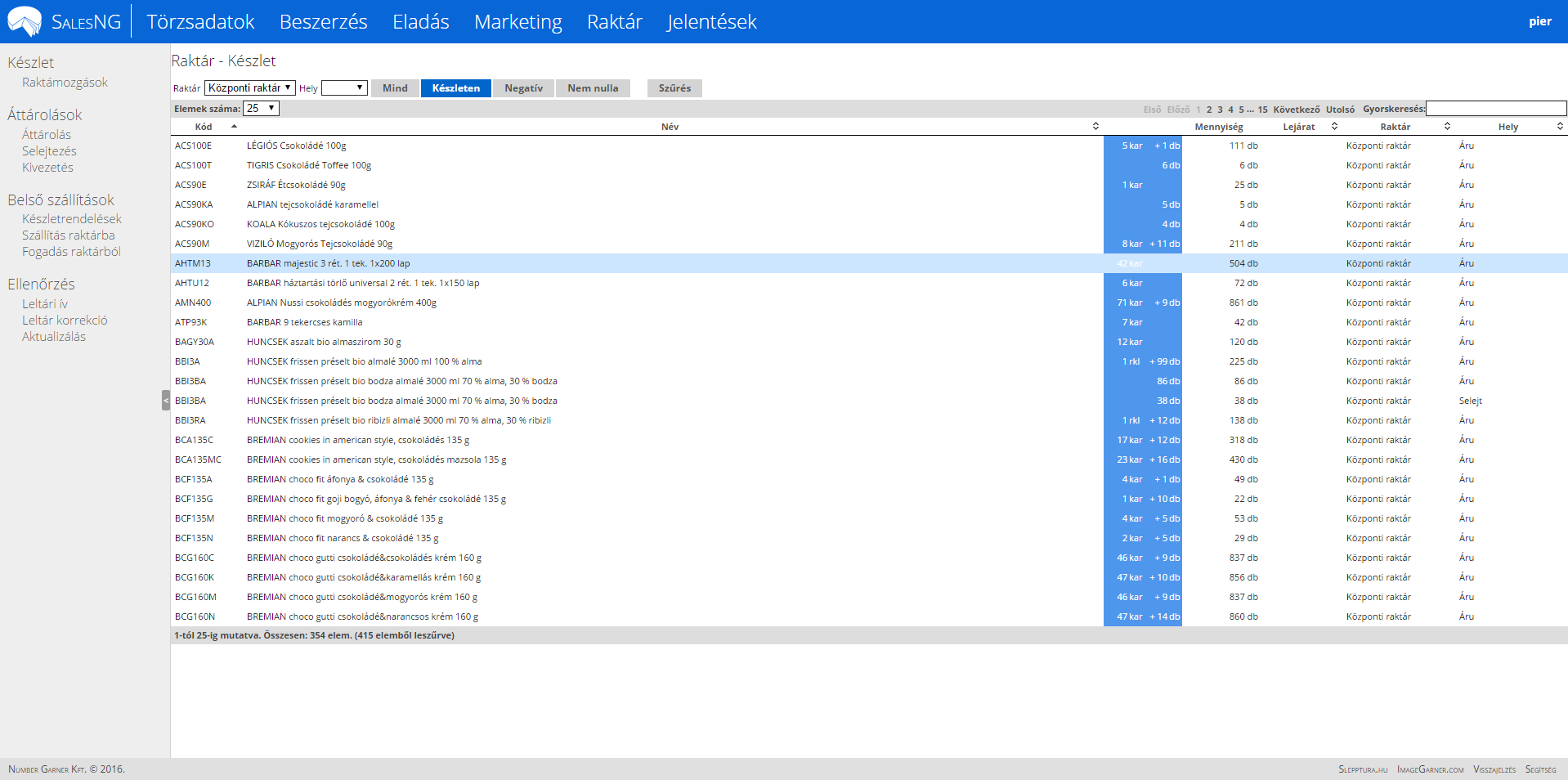Open Raktámozgások in sidebar
This screenshot has height=780, width=1568.
pos(65,83)
